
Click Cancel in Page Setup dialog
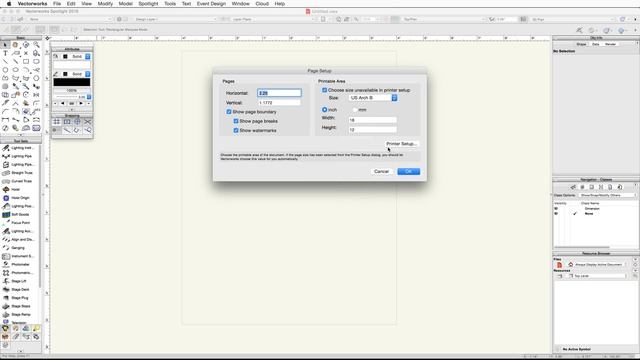point(381,171)
